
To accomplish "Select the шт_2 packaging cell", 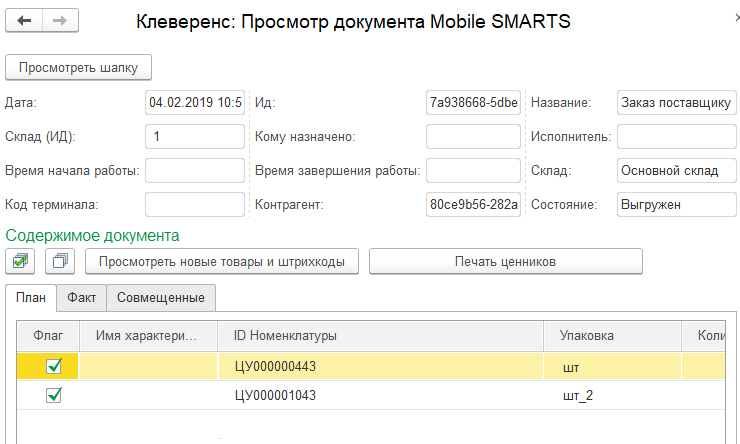I will [x=613, y=395].
